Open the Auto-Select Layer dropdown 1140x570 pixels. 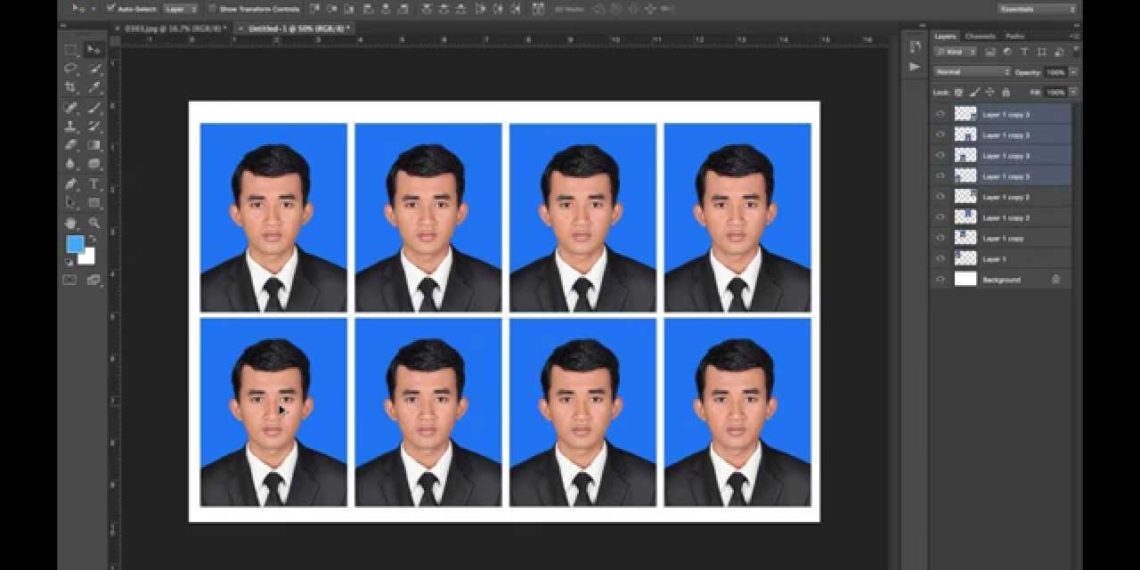[x=180, y=9]
